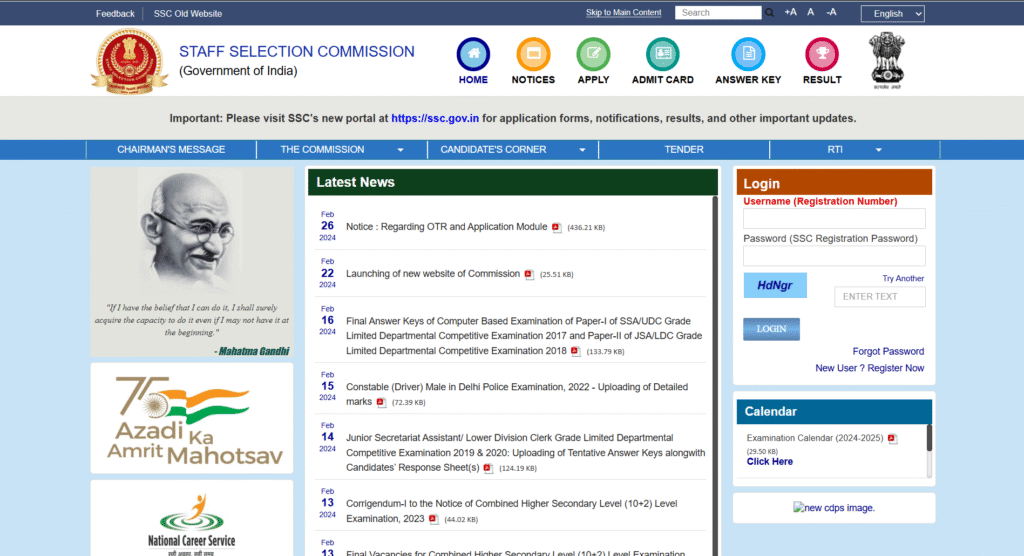Open Candidate's Corner menu item
Image resolution: width=1024 pixels, height=556 pixels.
[x=493, y=150]
